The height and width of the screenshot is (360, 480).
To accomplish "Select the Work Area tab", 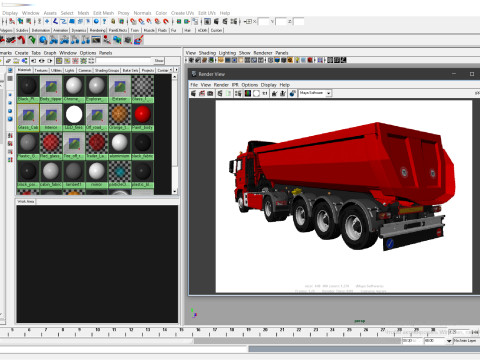I will 26,202.
